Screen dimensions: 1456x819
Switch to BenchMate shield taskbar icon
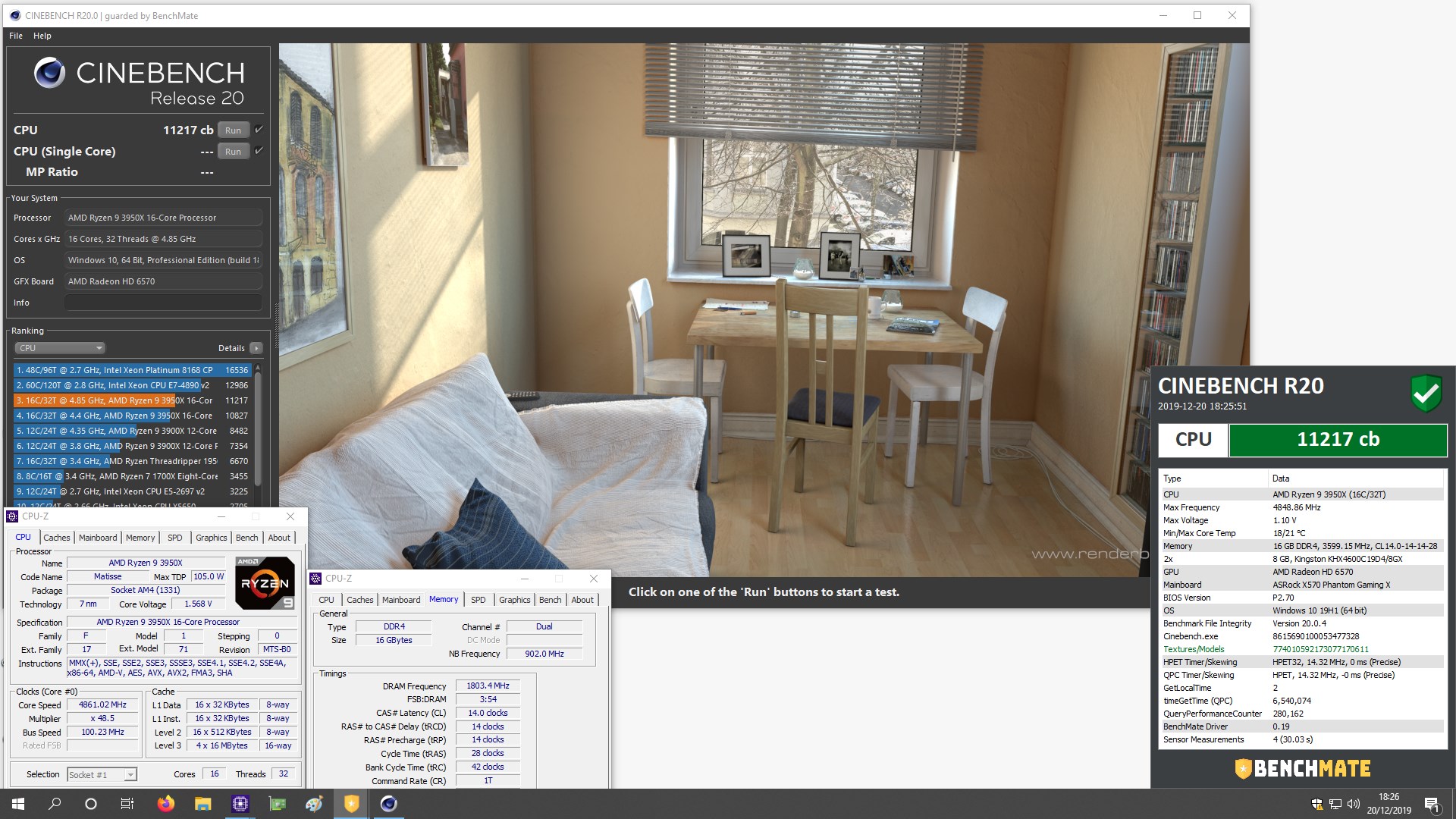coord(351,804)
